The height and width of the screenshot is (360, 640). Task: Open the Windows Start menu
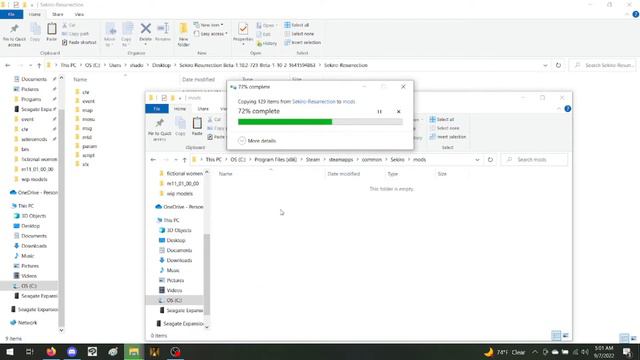click(10, 351)
